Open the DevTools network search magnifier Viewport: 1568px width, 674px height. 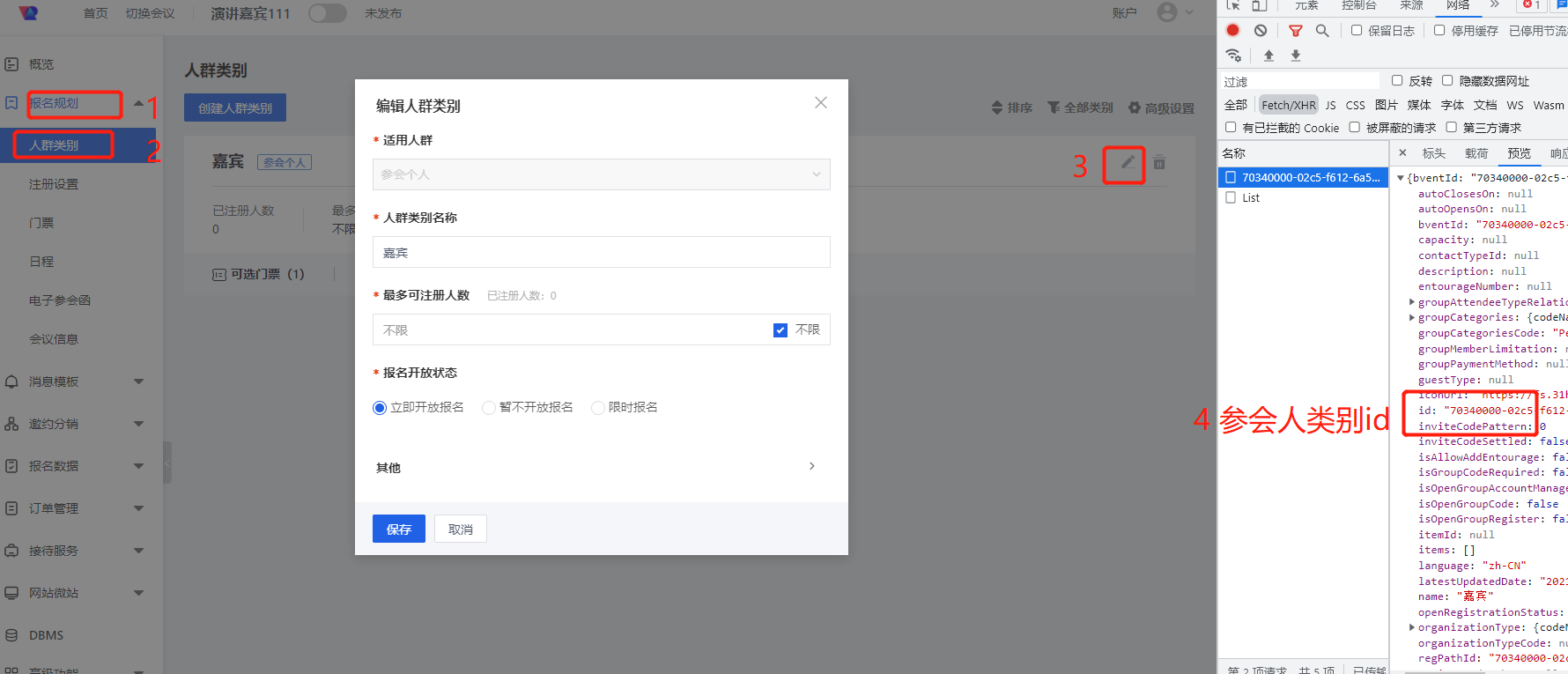[x=1322, y=30]
